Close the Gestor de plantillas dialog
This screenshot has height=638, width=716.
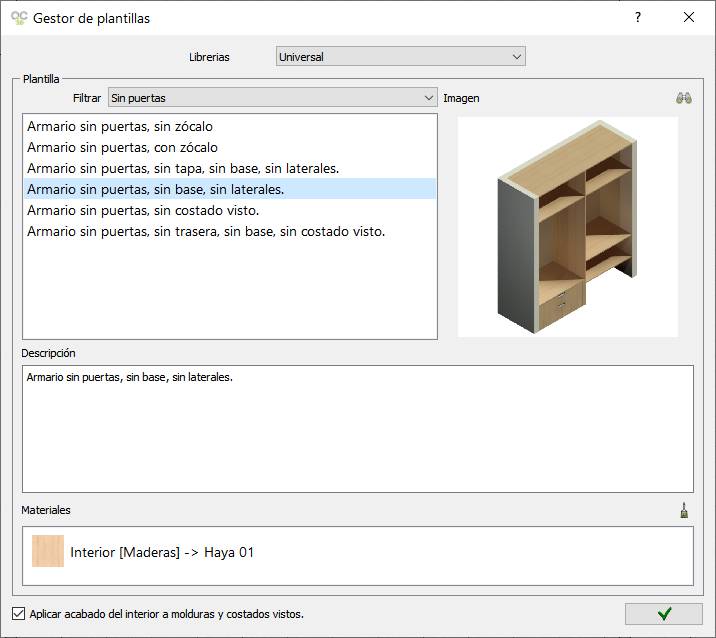pyautogui.click(x=689, y=17)
